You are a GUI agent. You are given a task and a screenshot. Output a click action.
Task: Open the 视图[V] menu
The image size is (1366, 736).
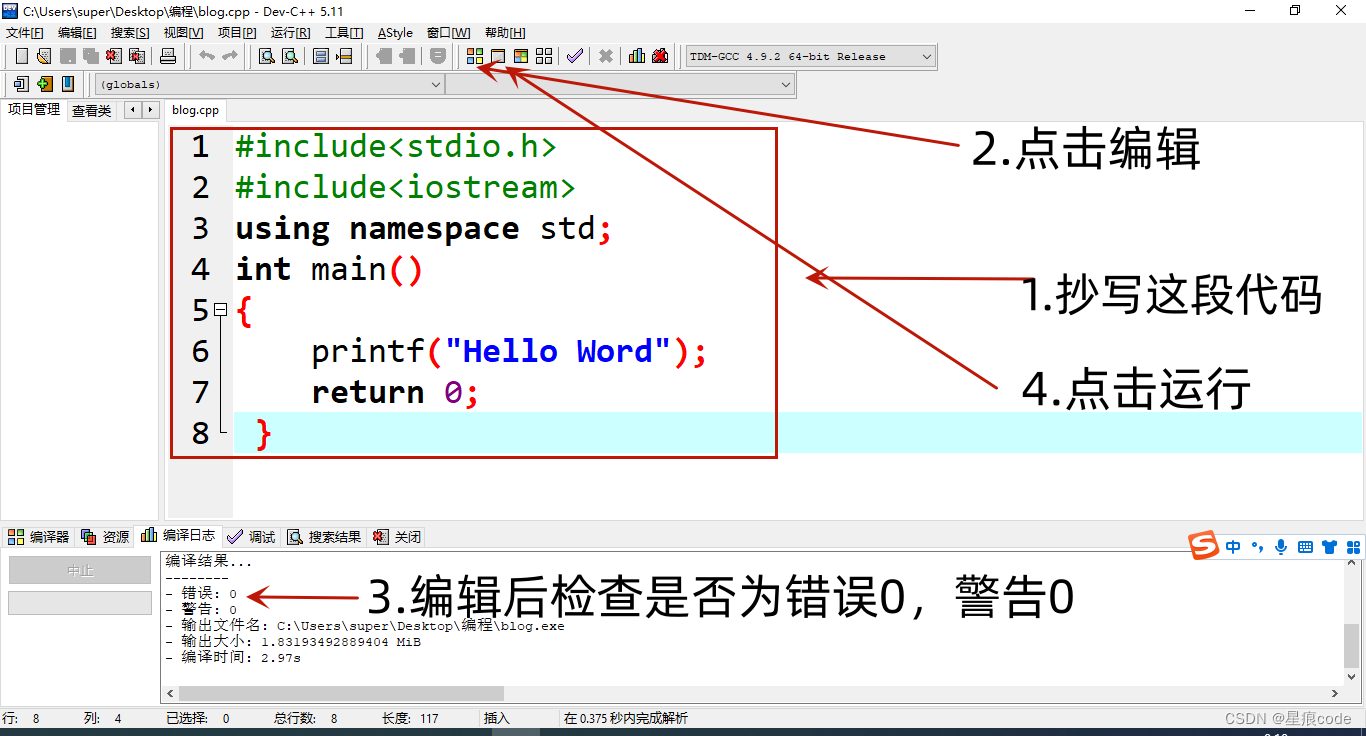point(183,33)
